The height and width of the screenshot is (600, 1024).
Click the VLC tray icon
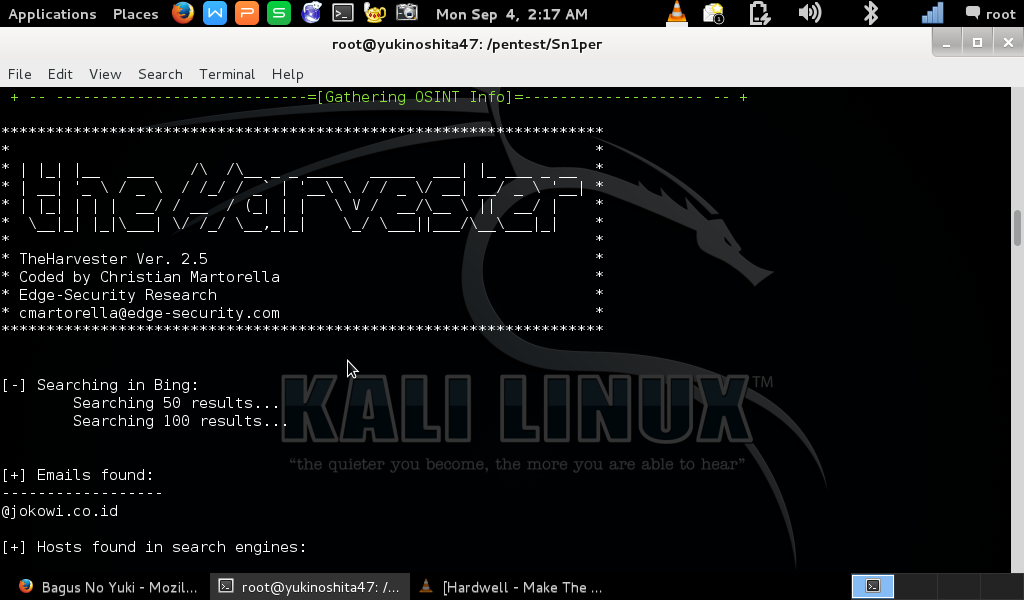point(677,13)
